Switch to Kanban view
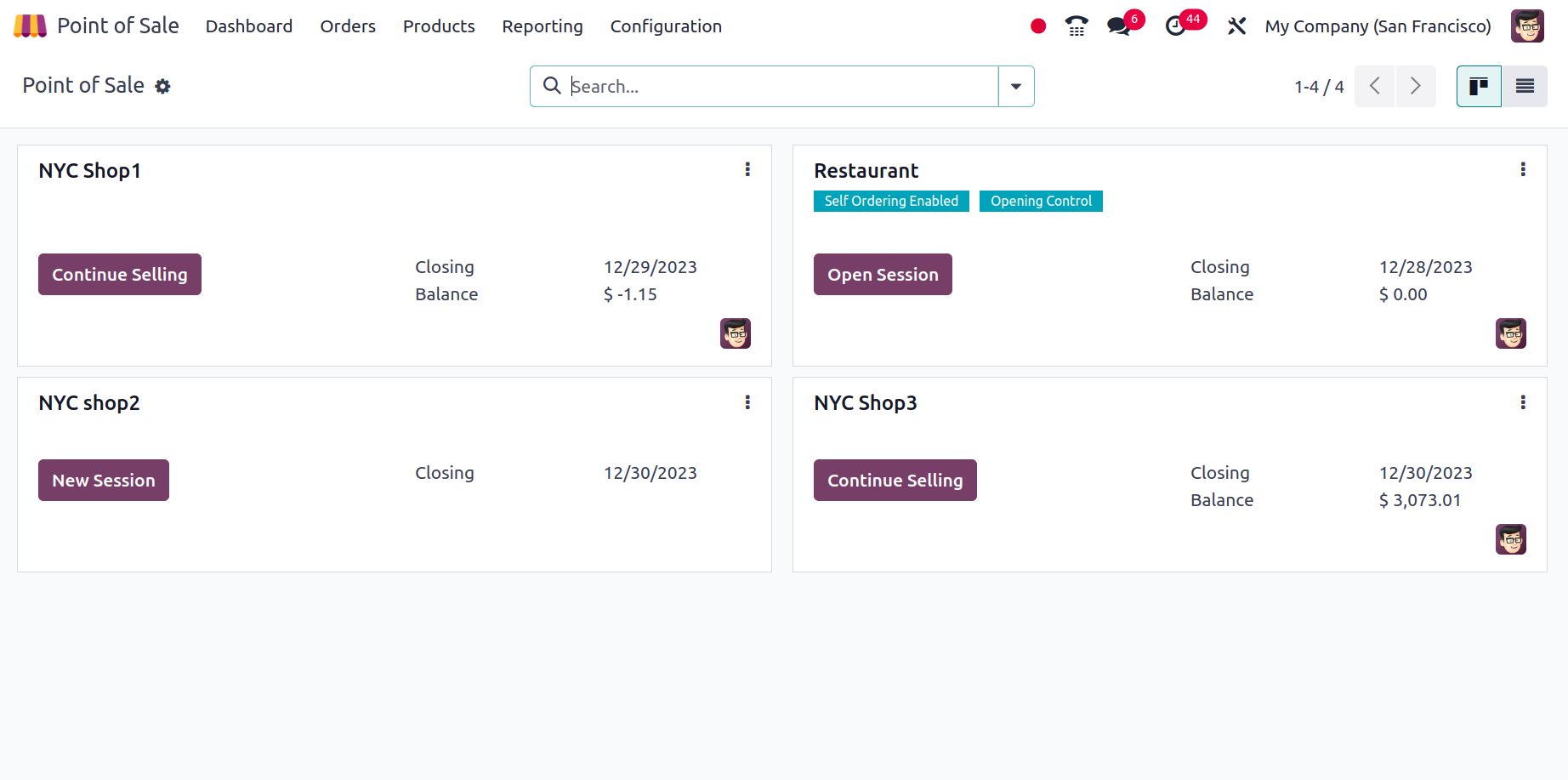1568x780 pixels. pos(1479,86)
